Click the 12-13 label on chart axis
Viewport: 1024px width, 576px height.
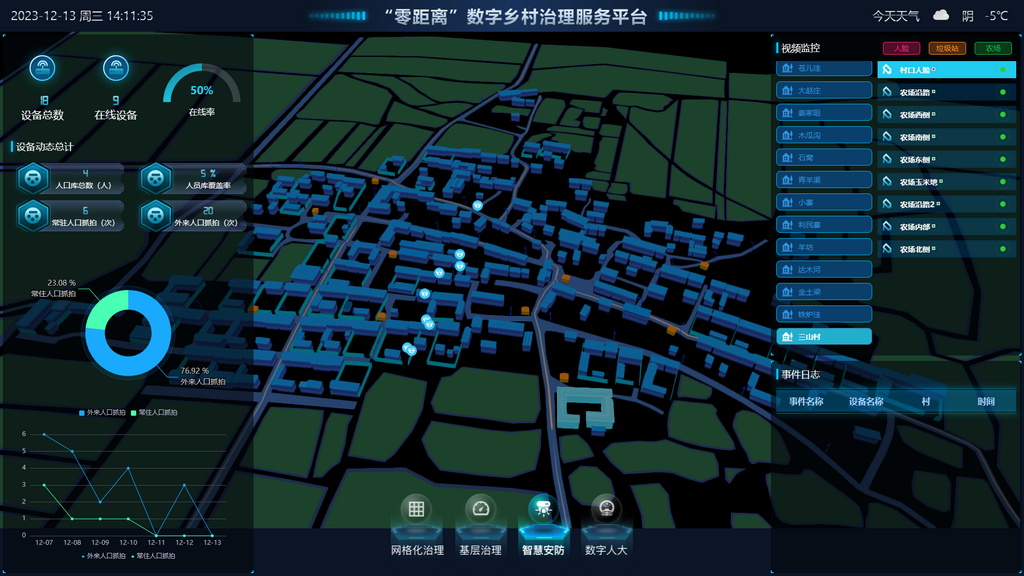click(x=212, y=543)
